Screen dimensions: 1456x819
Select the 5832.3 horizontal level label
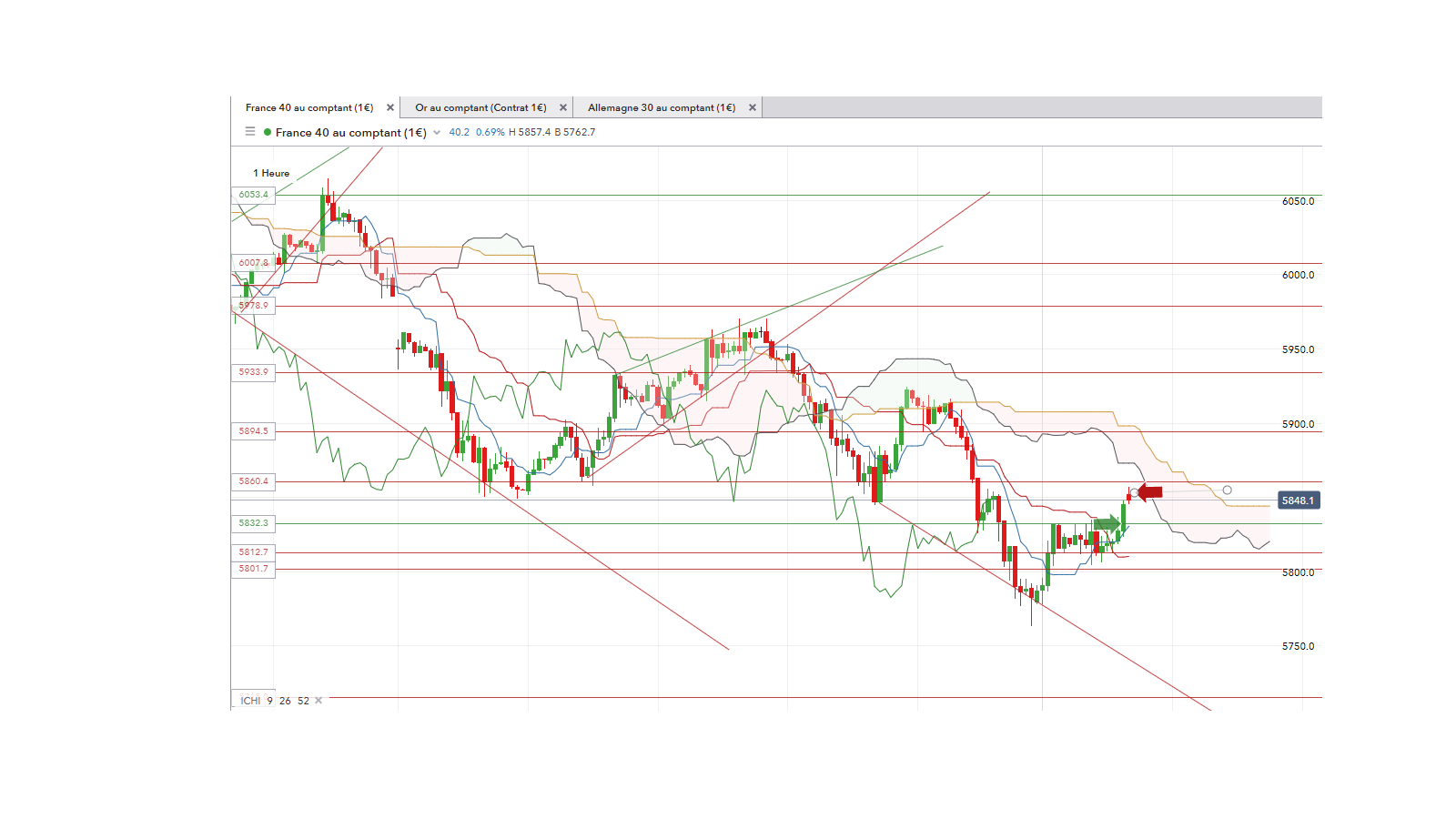tap(254, 523)
